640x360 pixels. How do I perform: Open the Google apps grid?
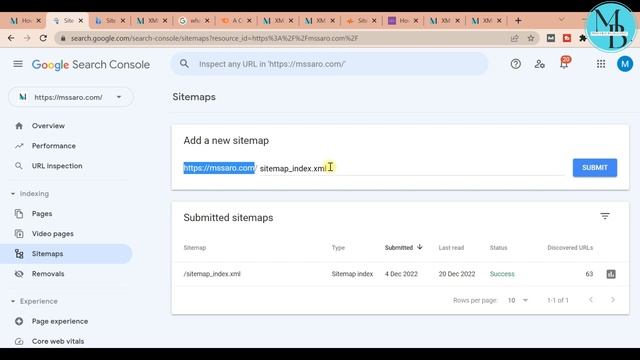[x=601, y=64]
